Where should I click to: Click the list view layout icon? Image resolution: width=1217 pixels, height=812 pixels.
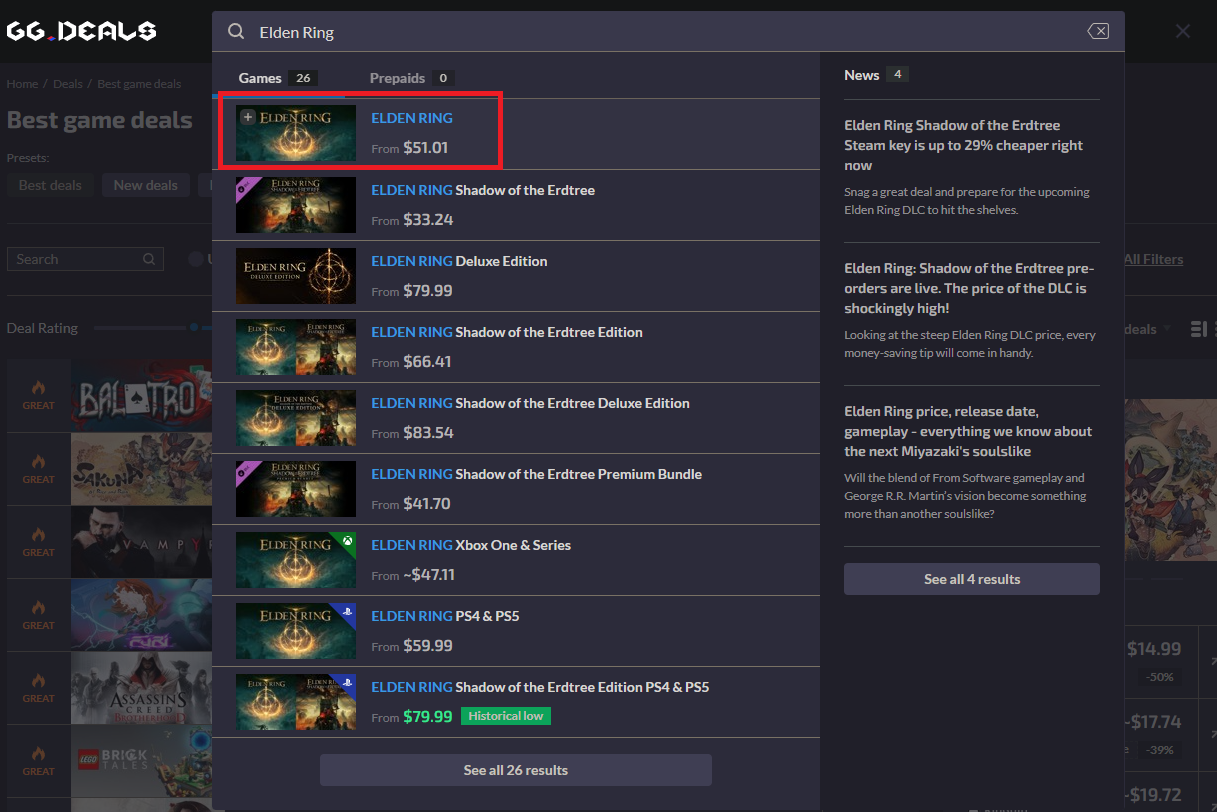[x=1197, y=329]
